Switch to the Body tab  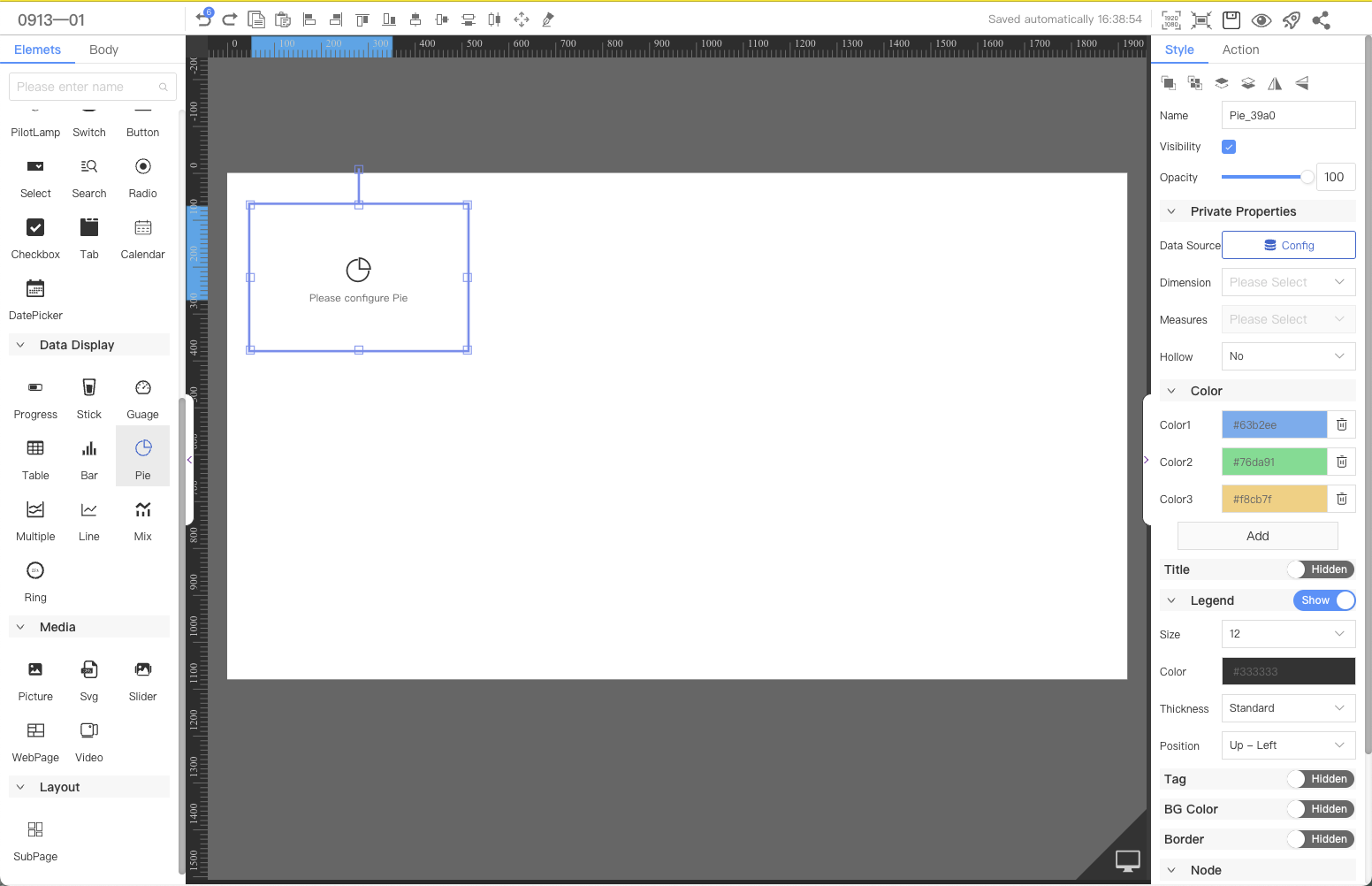103,50
